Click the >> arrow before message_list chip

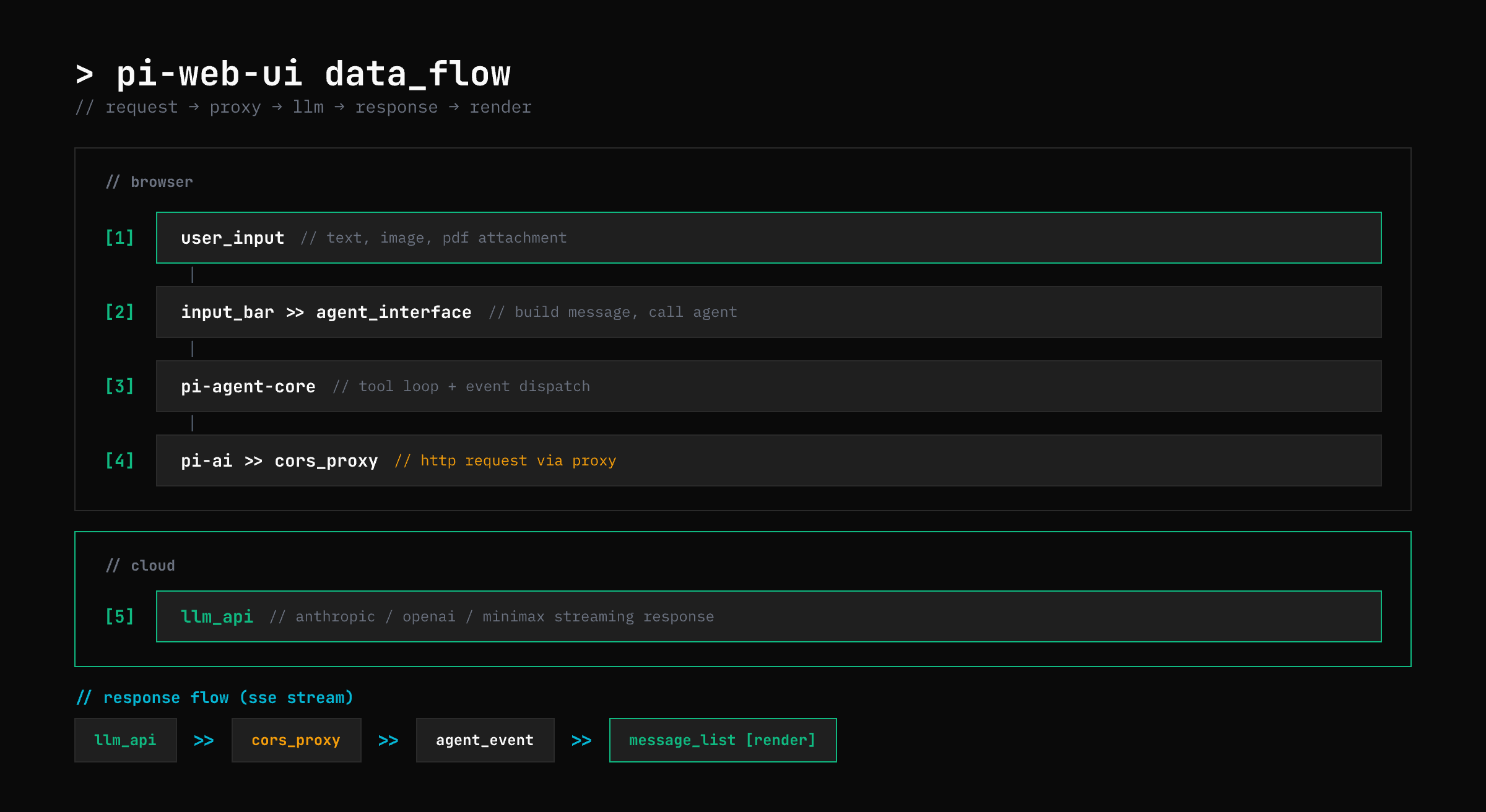click(581, 740)
